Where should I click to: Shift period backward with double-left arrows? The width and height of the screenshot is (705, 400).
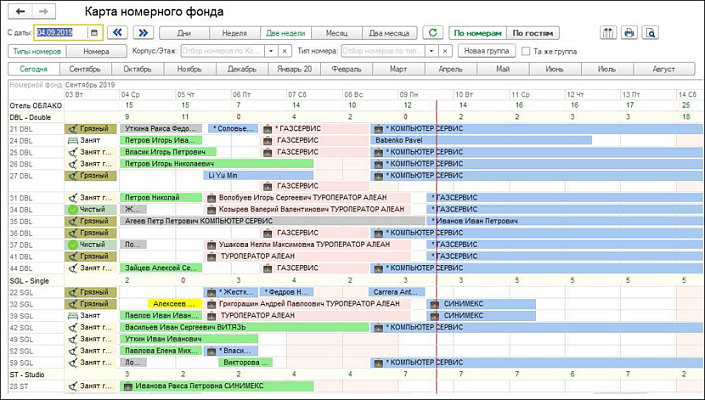pos(117,32)
